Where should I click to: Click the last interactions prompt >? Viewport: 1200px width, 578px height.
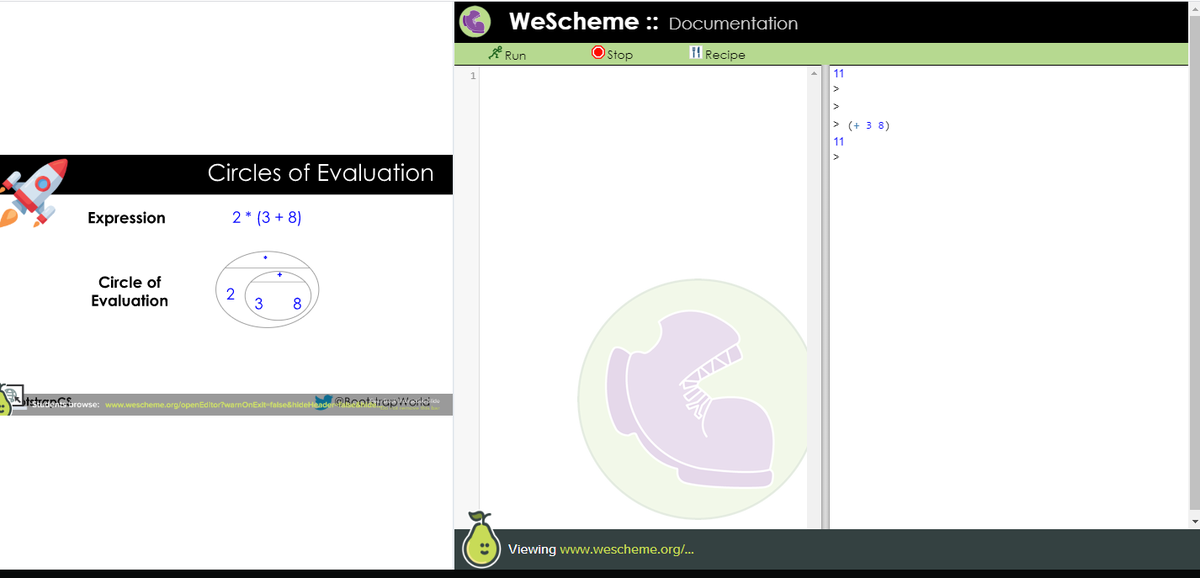pos(837,157)
